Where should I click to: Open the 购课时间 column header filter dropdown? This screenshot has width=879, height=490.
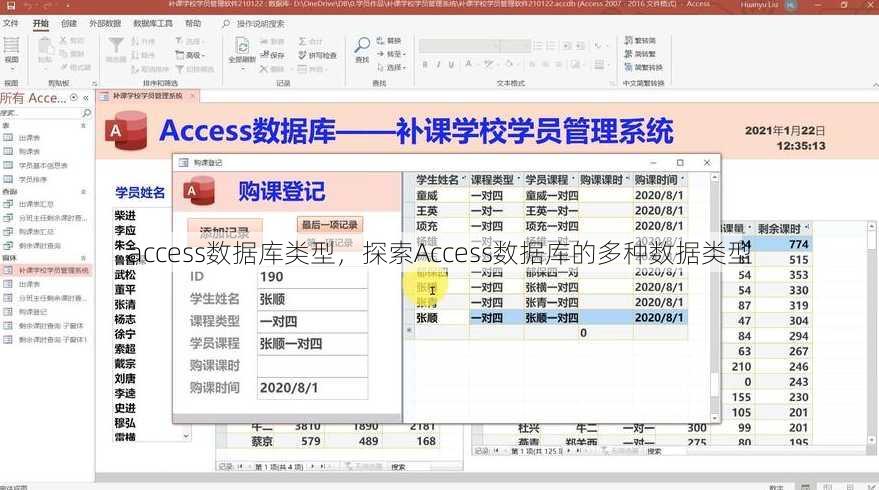pyautogui.click(x=682, y=179)
